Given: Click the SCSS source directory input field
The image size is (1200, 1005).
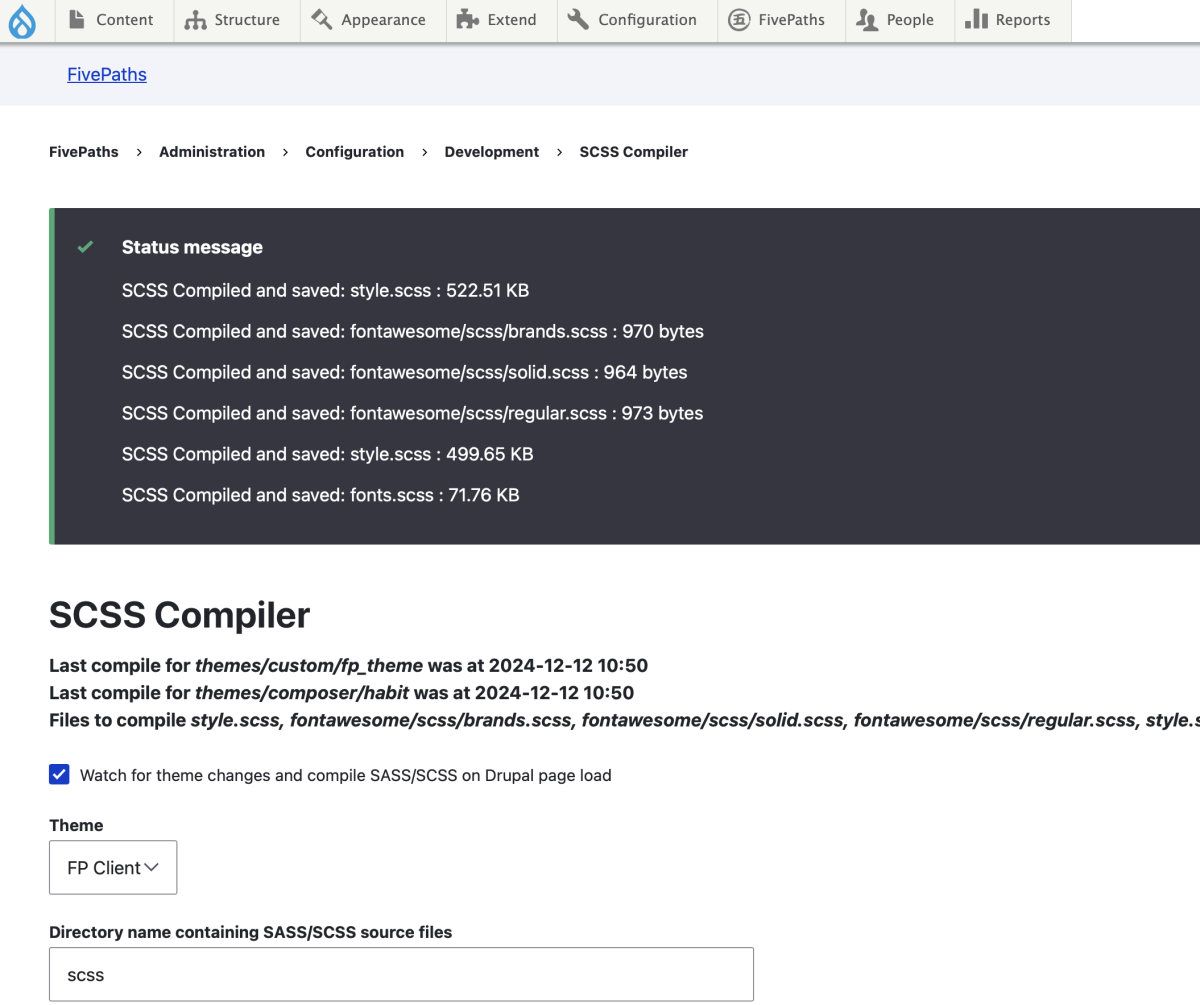Looking at the screenshot, I should click(x=400, y=973).
